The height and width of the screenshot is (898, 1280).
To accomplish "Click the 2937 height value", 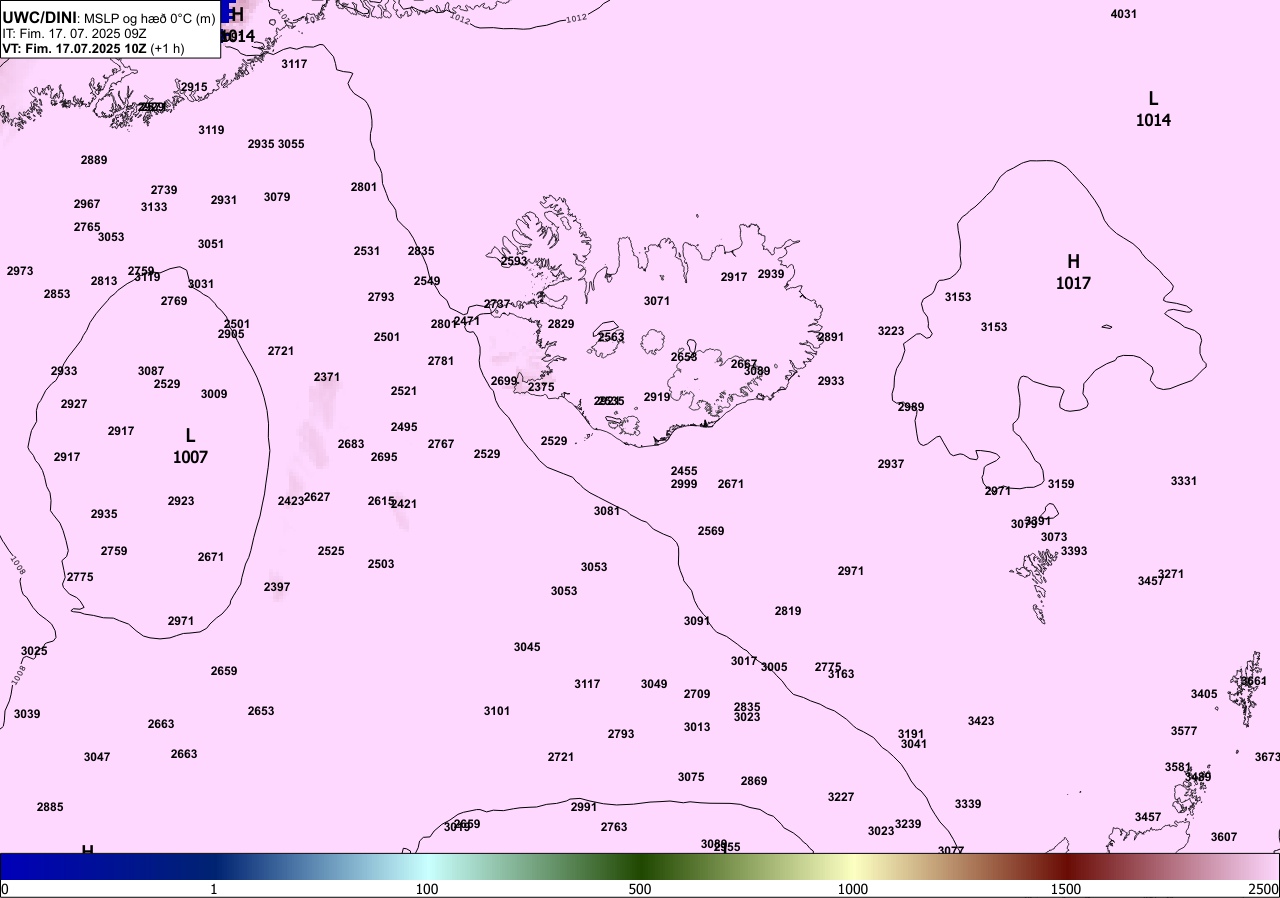I will point(891,464).
